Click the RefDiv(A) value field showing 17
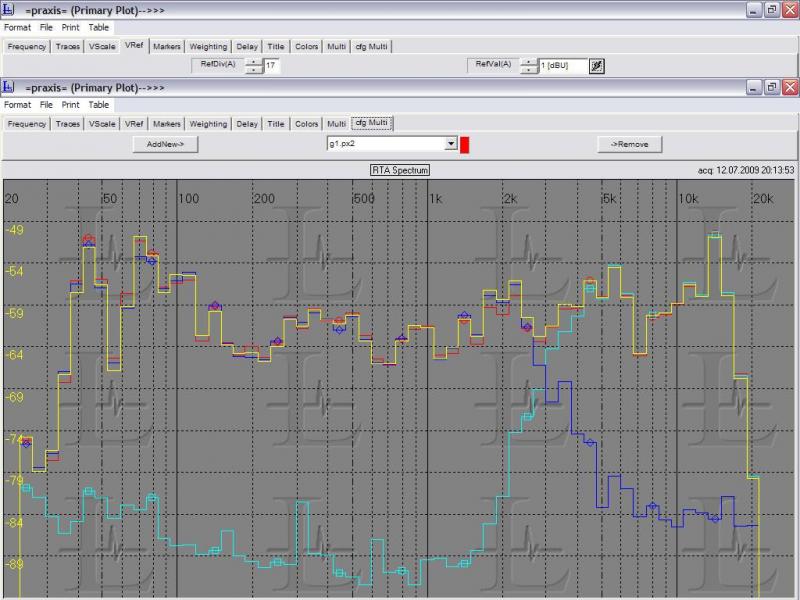The height and width of the screenshot is (600, 800). point(271,66)
